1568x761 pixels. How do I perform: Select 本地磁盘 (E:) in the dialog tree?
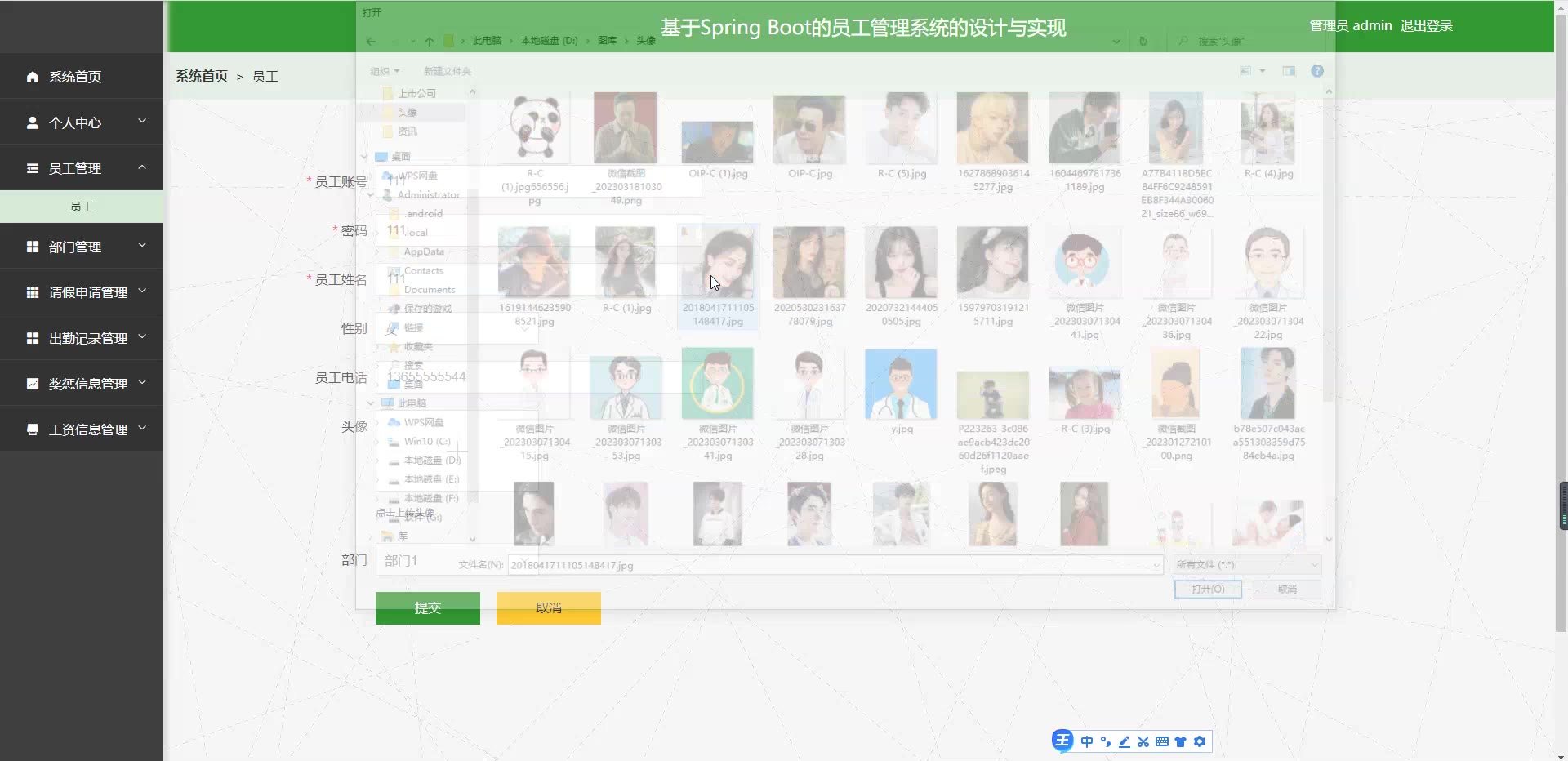pyautogui.click(x=431, y=479)
